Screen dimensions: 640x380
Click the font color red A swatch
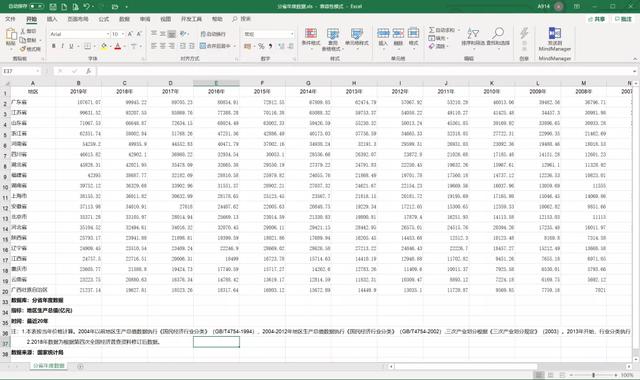pyautogui.click(x=118, y=46)
